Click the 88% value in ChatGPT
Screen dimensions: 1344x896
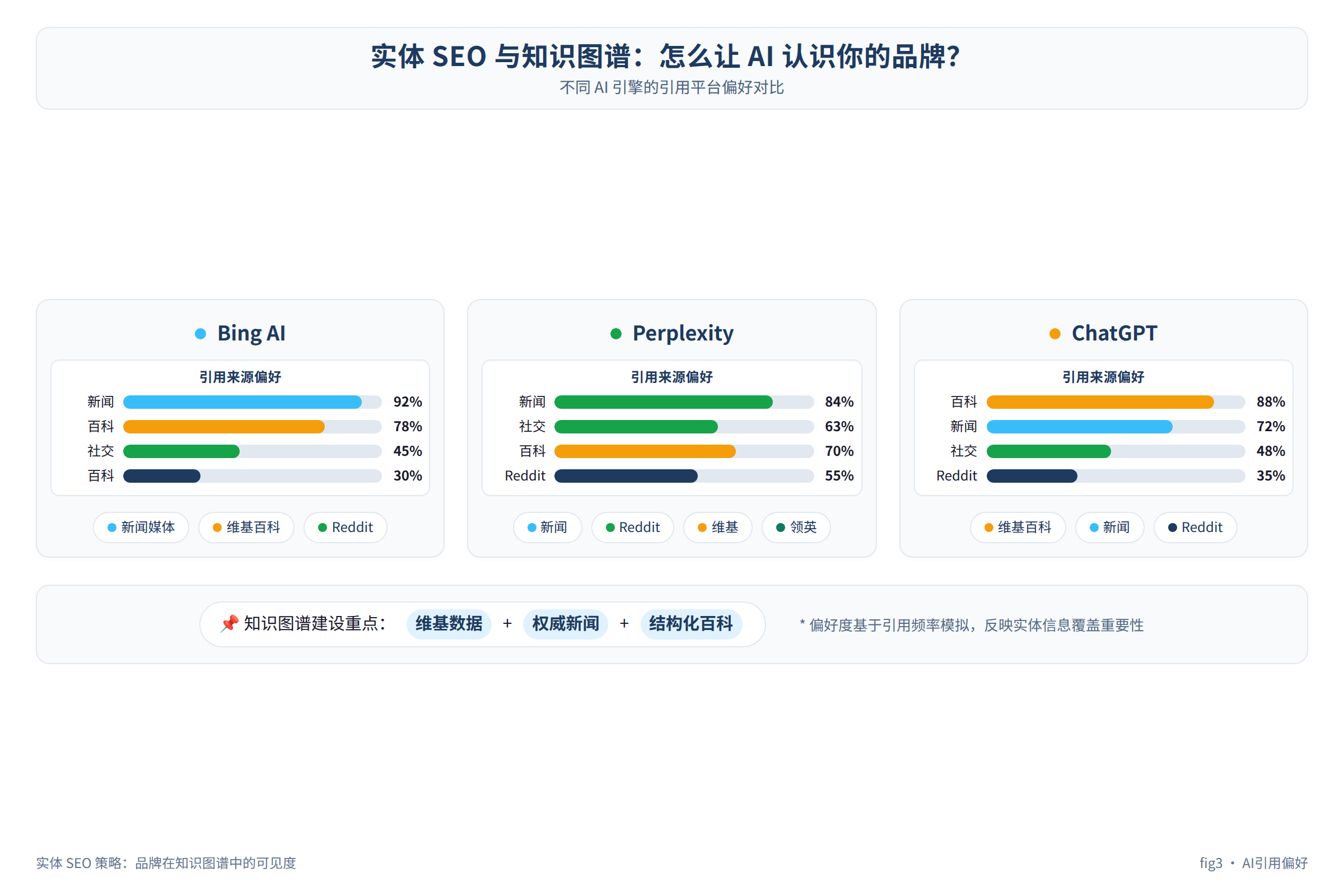tap(1271, 402)
